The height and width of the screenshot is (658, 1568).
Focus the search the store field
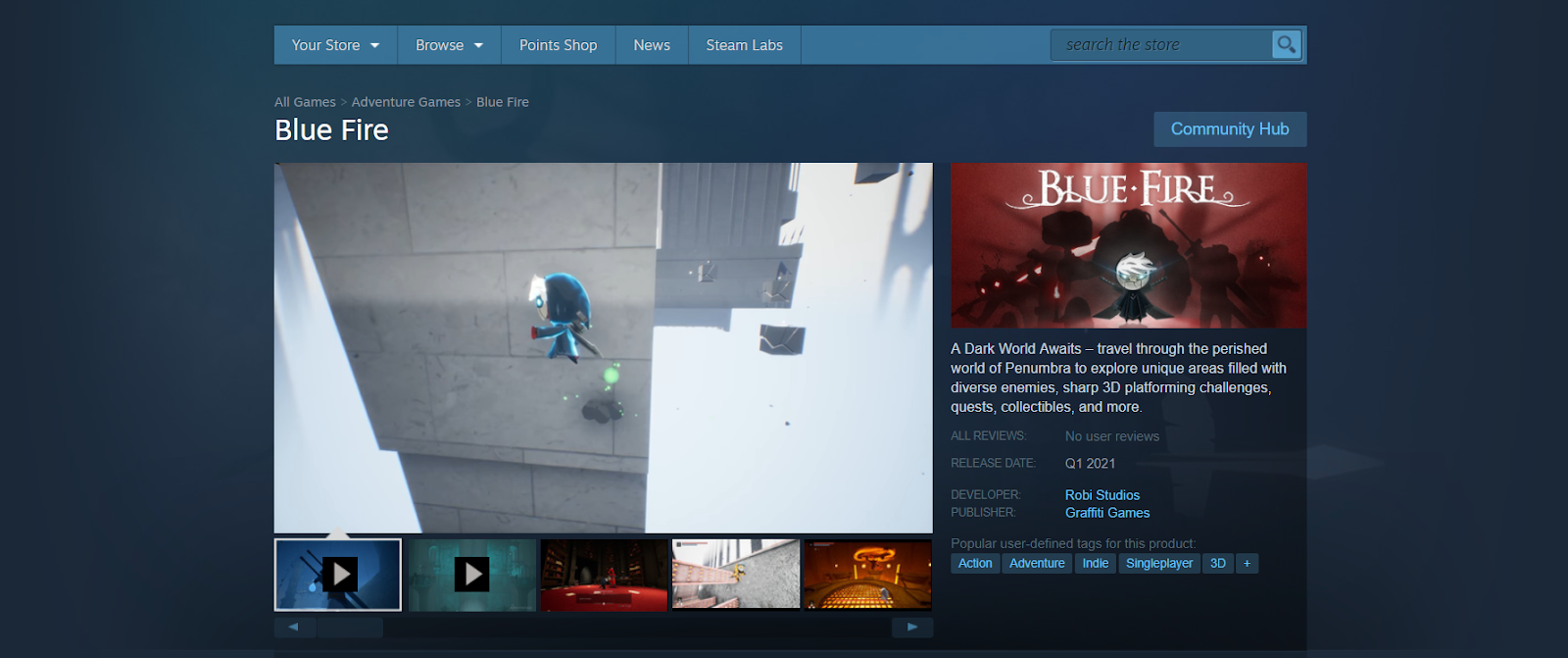pyautogui.click(x=1161, y=44)
